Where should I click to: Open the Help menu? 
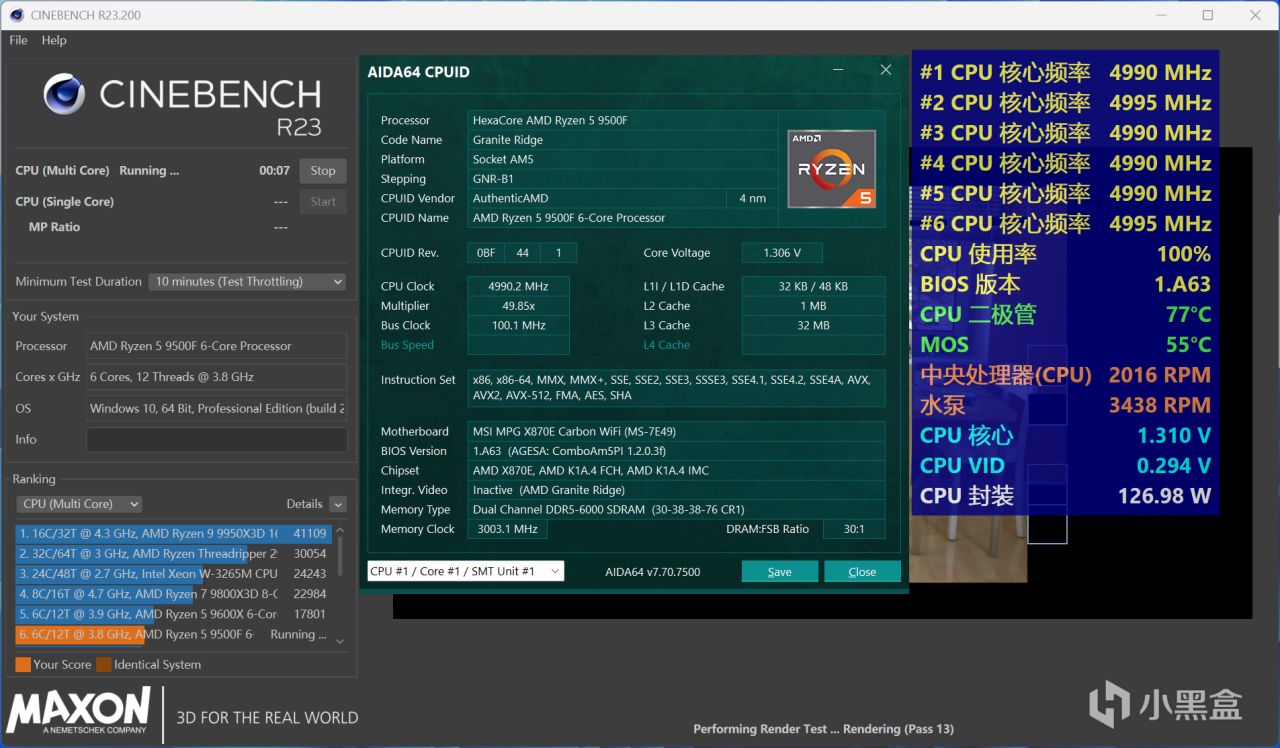54,40
